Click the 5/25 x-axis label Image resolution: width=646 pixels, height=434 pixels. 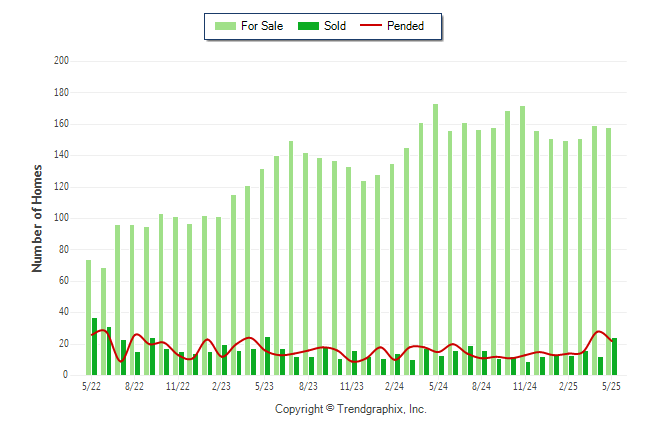click(x=611, y=386)
